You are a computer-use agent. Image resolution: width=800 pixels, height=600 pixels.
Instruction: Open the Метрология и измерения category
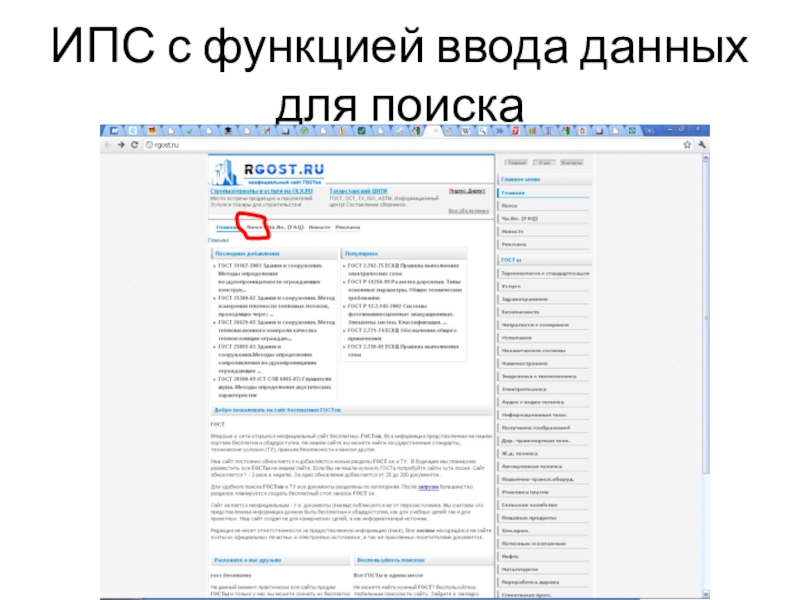point(543,324)
